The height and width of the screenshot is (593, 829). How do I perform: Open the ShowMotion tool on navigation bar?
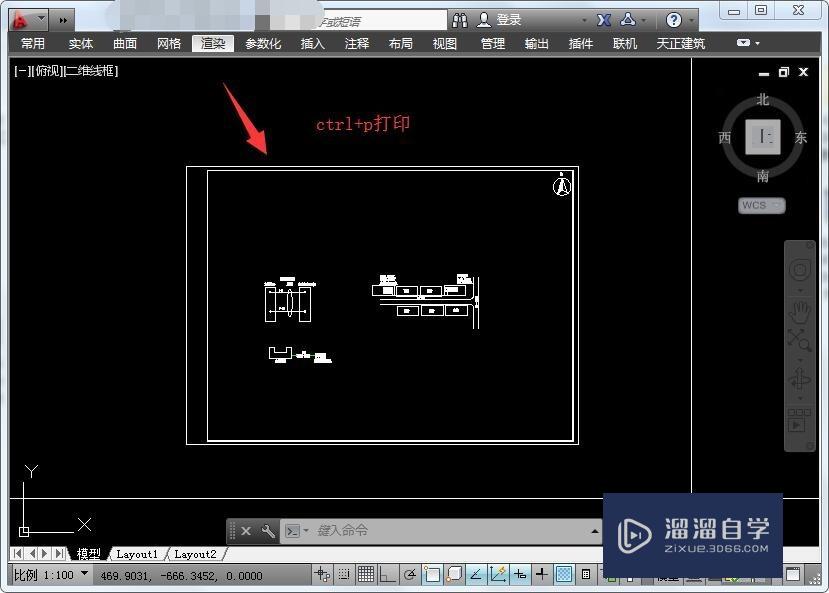tap(799, 420)
